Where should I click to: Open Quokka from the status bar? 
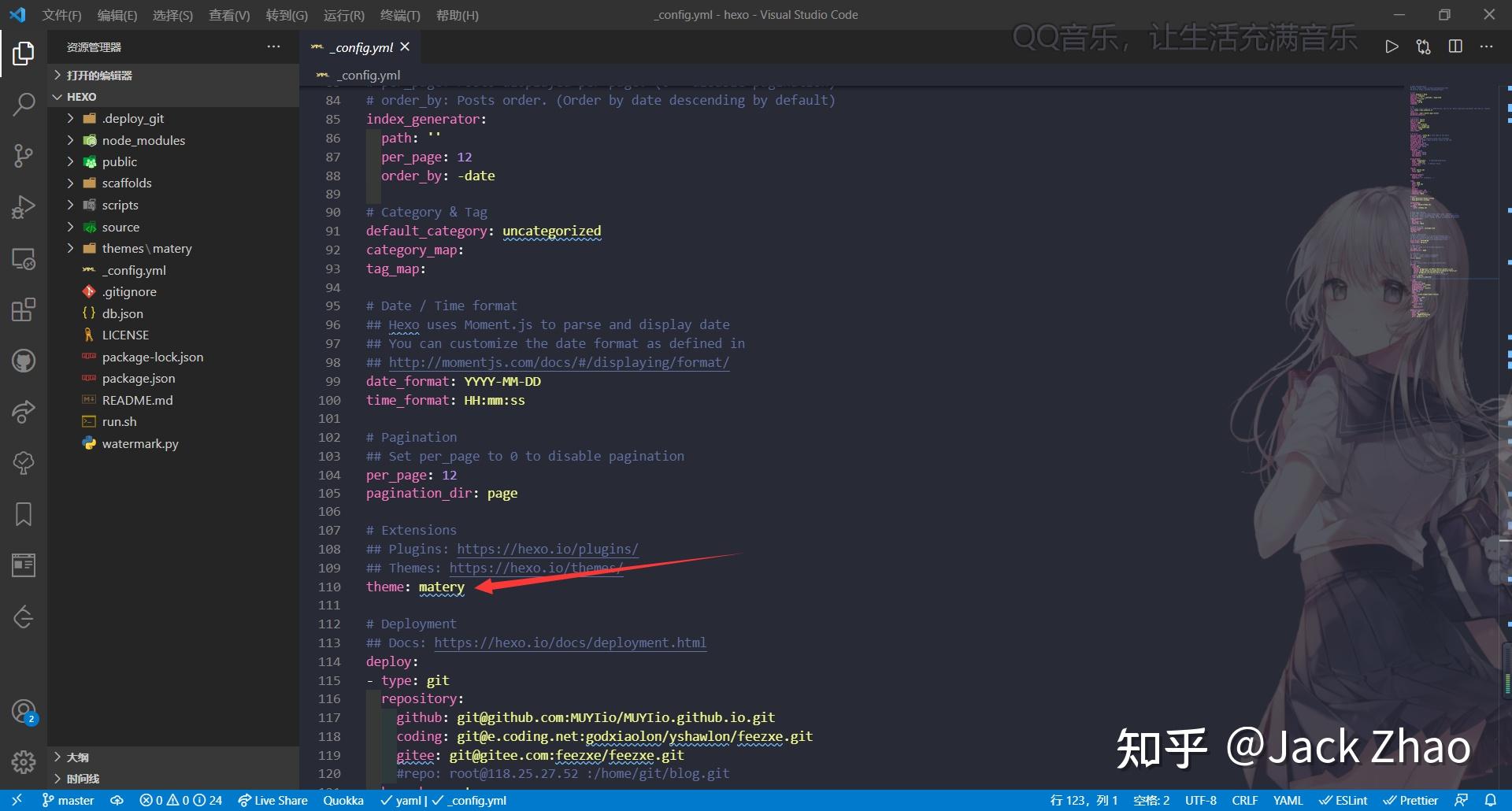coord(343,799)
